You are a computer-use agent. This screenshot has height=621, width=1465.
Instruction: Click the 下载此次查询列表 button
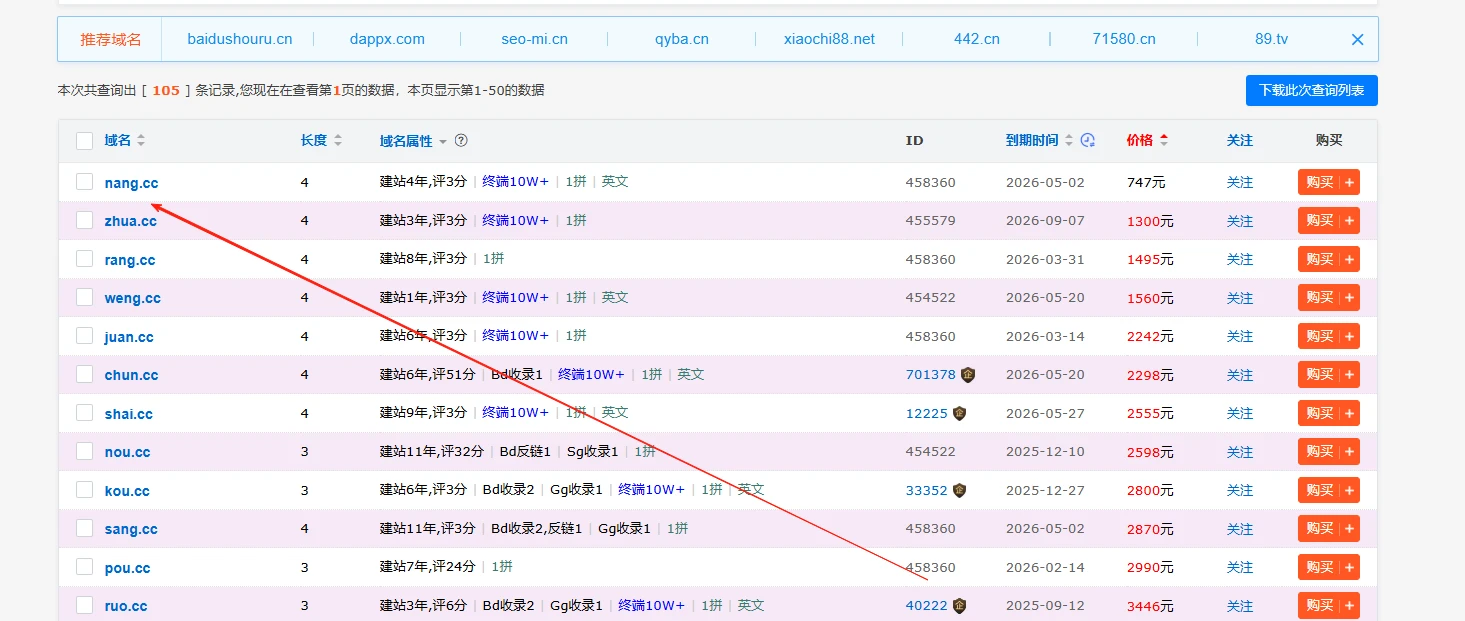click(x=1311, y=90)
